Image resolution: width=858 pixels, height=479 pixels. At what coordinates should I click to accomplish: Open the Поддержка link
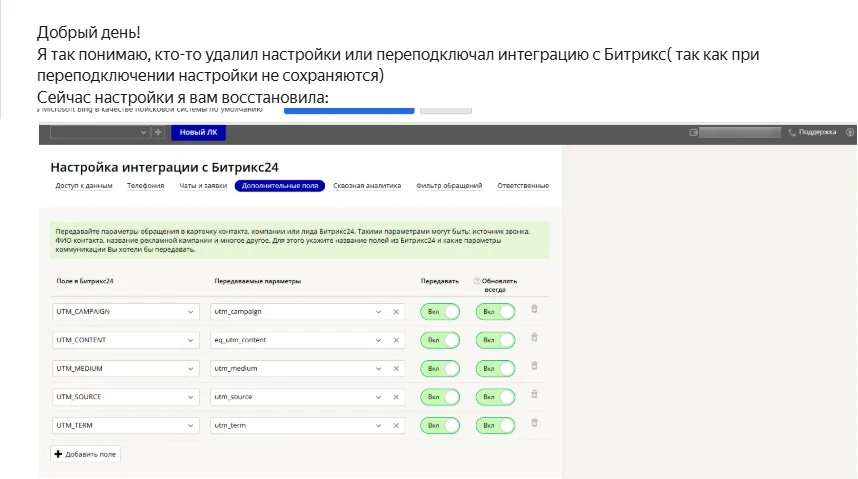click(818, 132)
